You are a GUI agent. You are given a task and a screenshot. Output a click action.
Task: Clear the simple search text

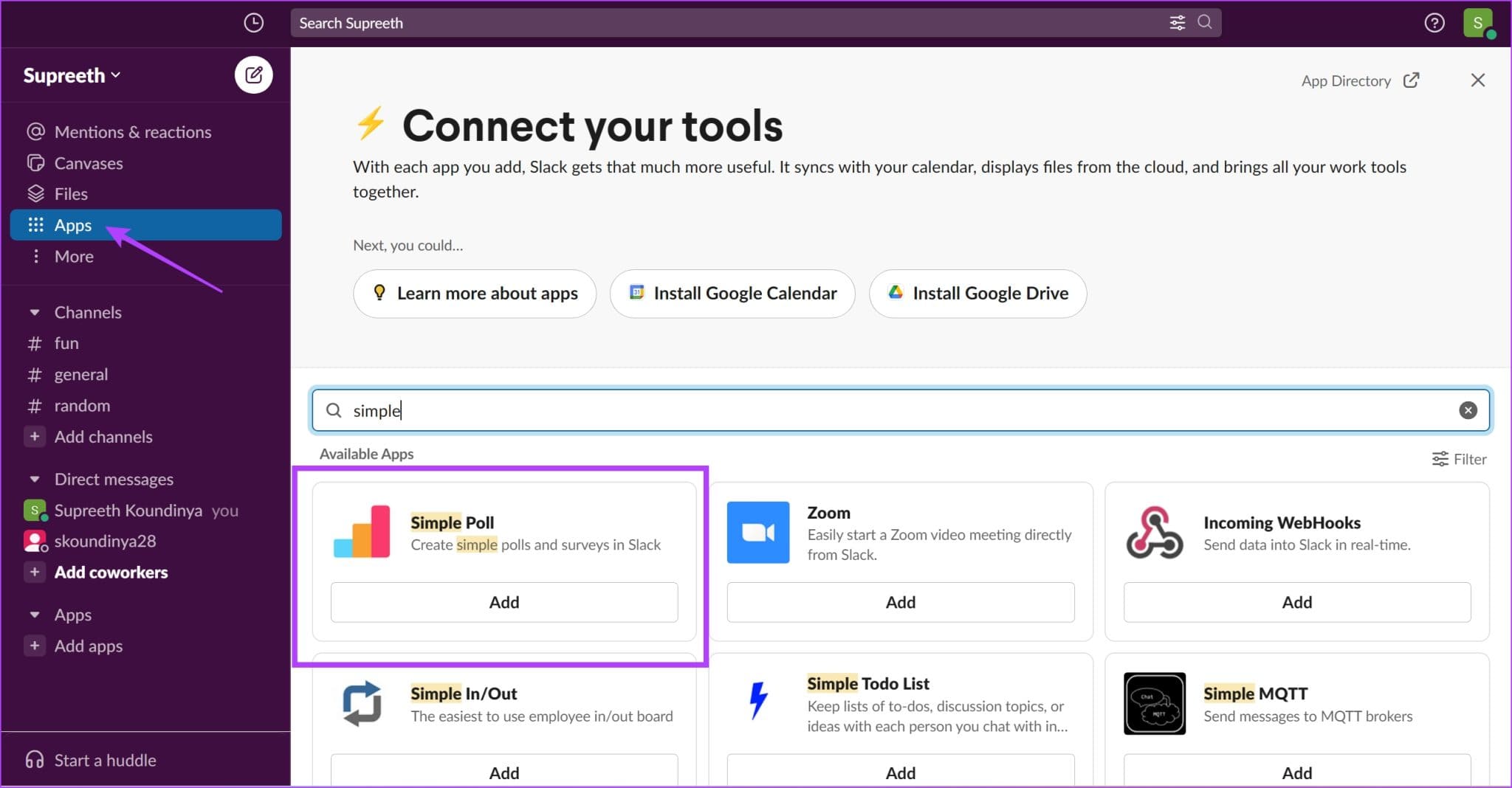(1468, 410)
